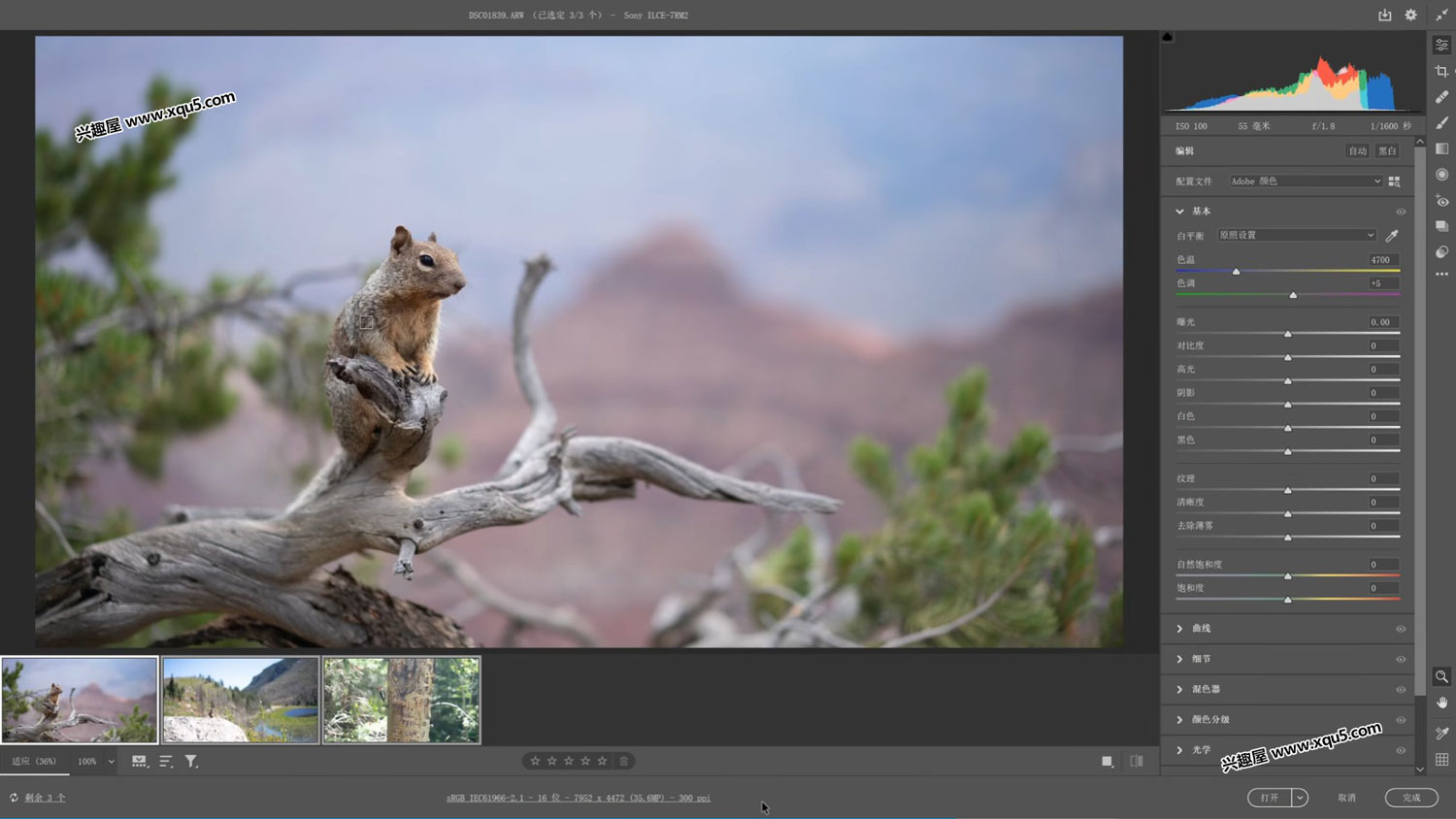This screenshot has height=819, width=1456.
Task: Select the Crop tool in right toolbar
Action: (1441, 71)
